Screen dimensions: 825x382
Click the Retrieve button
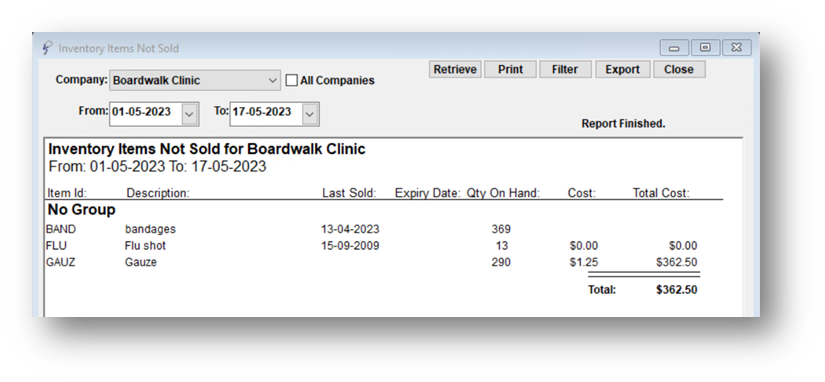click(455, 69)
